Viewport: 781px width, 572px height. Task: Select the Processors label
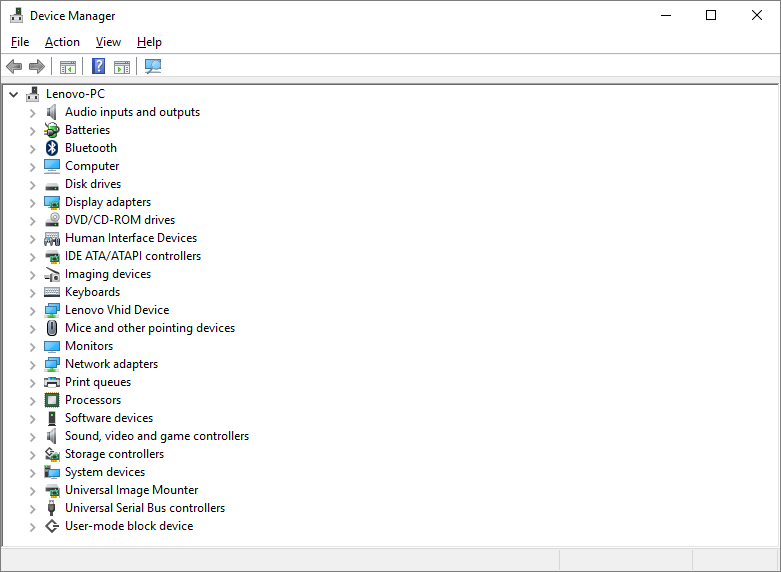(93, 400)
